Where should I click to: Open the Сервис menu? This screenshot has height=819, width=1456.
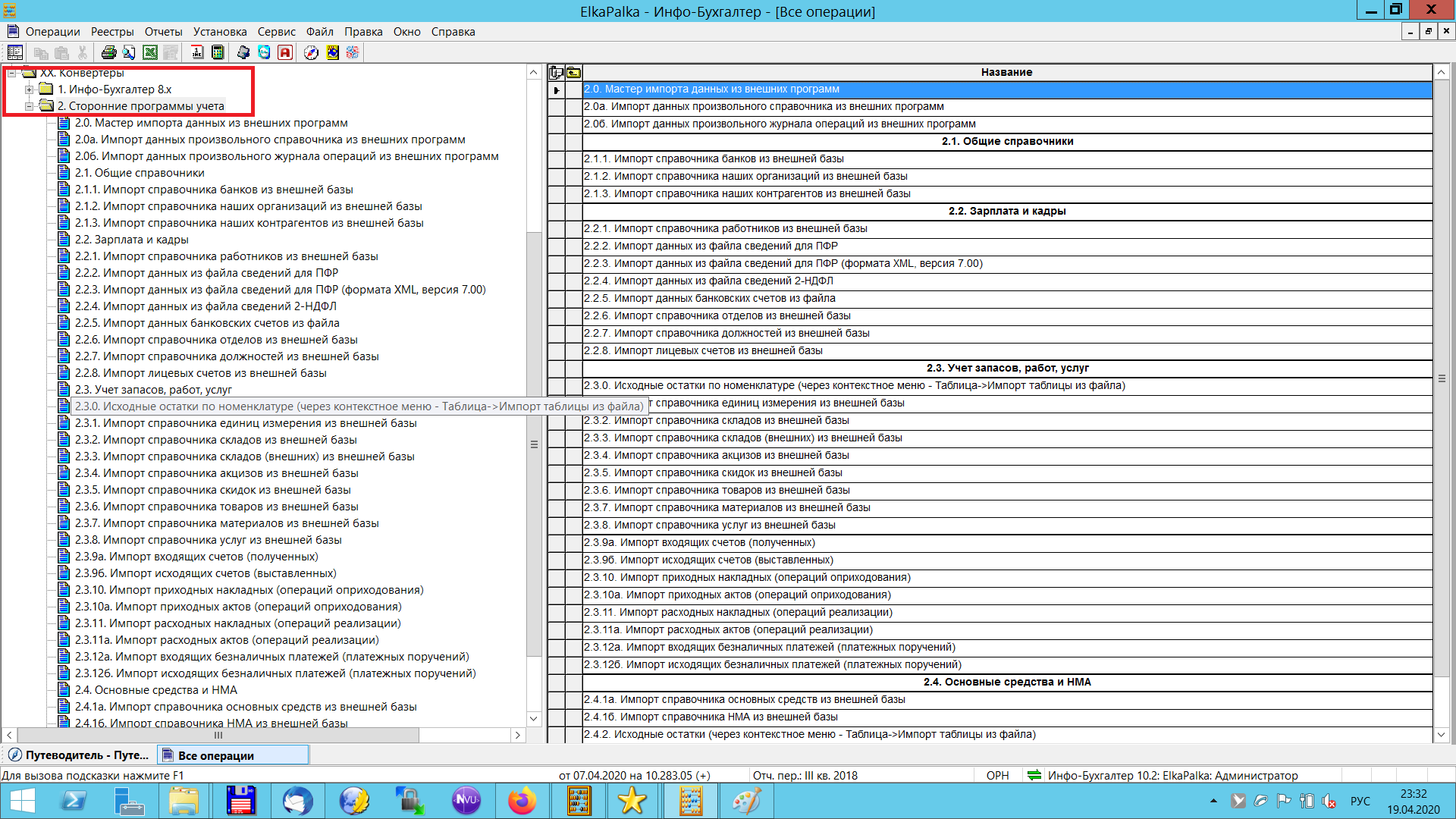point(277,32)
